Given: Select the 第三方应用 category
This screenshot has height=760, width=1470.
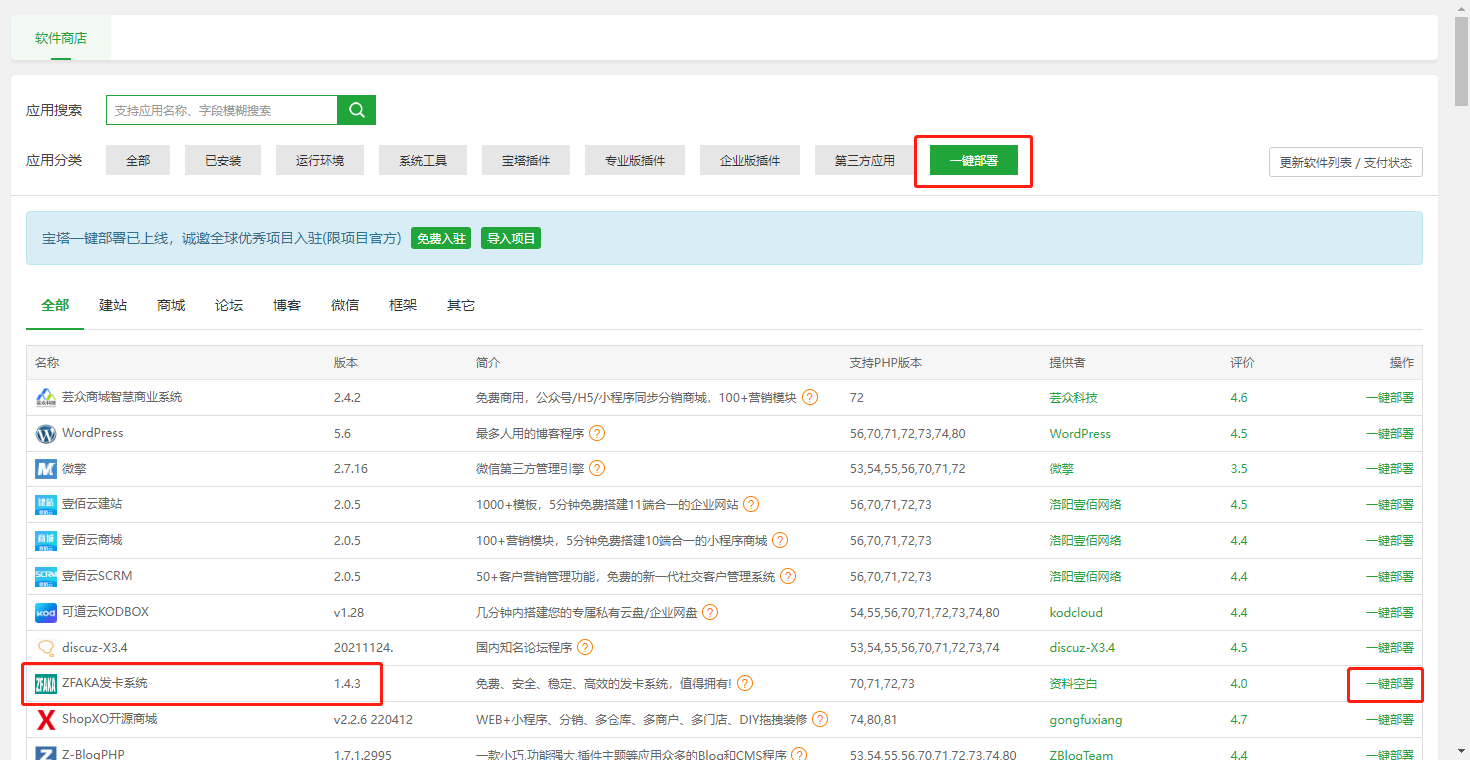Looking at the screenshot, I should click(865, 160).
